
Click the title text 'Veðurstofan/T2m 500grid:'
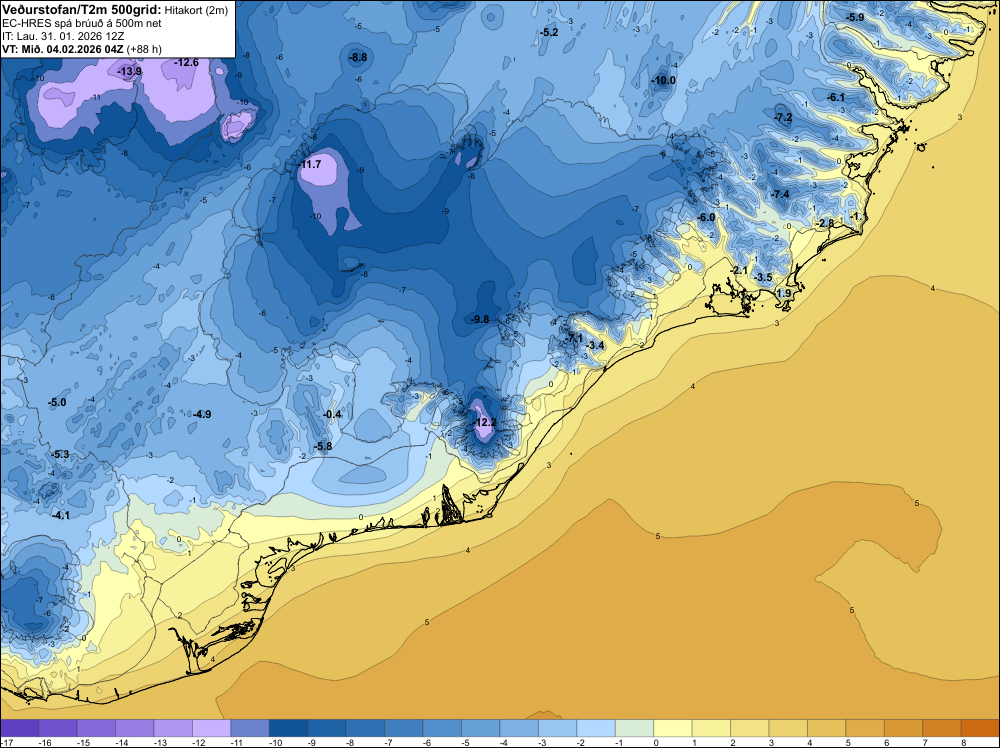click(82, 9)
